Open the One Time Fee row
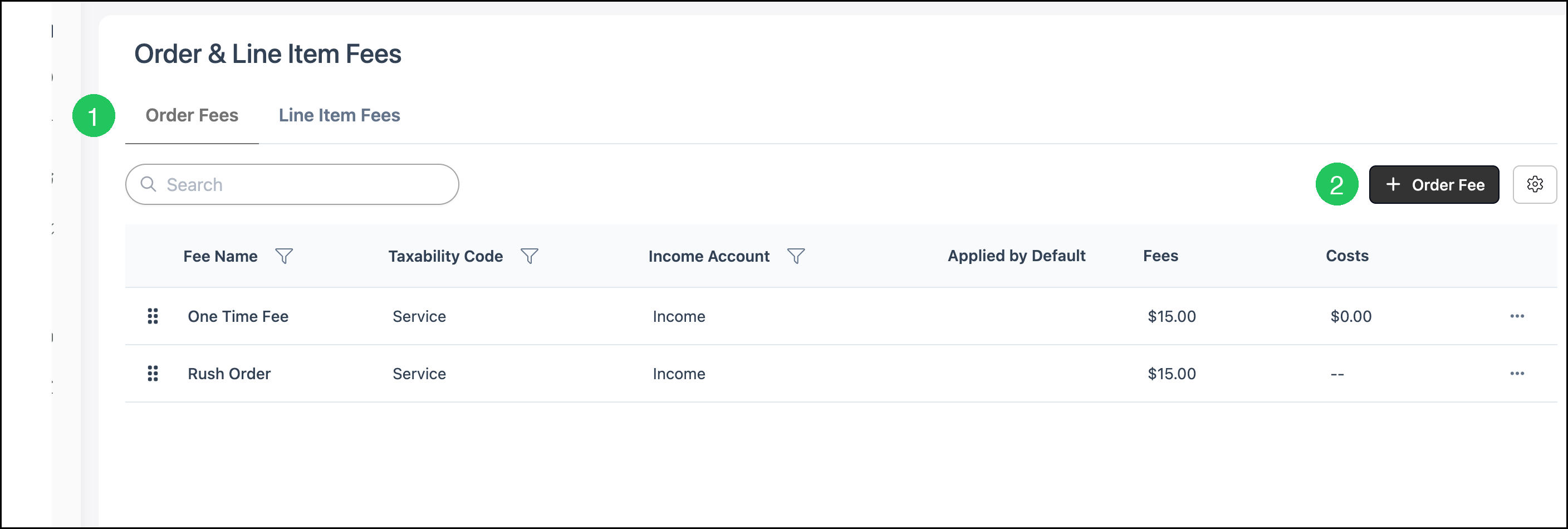 pos(841,316)
